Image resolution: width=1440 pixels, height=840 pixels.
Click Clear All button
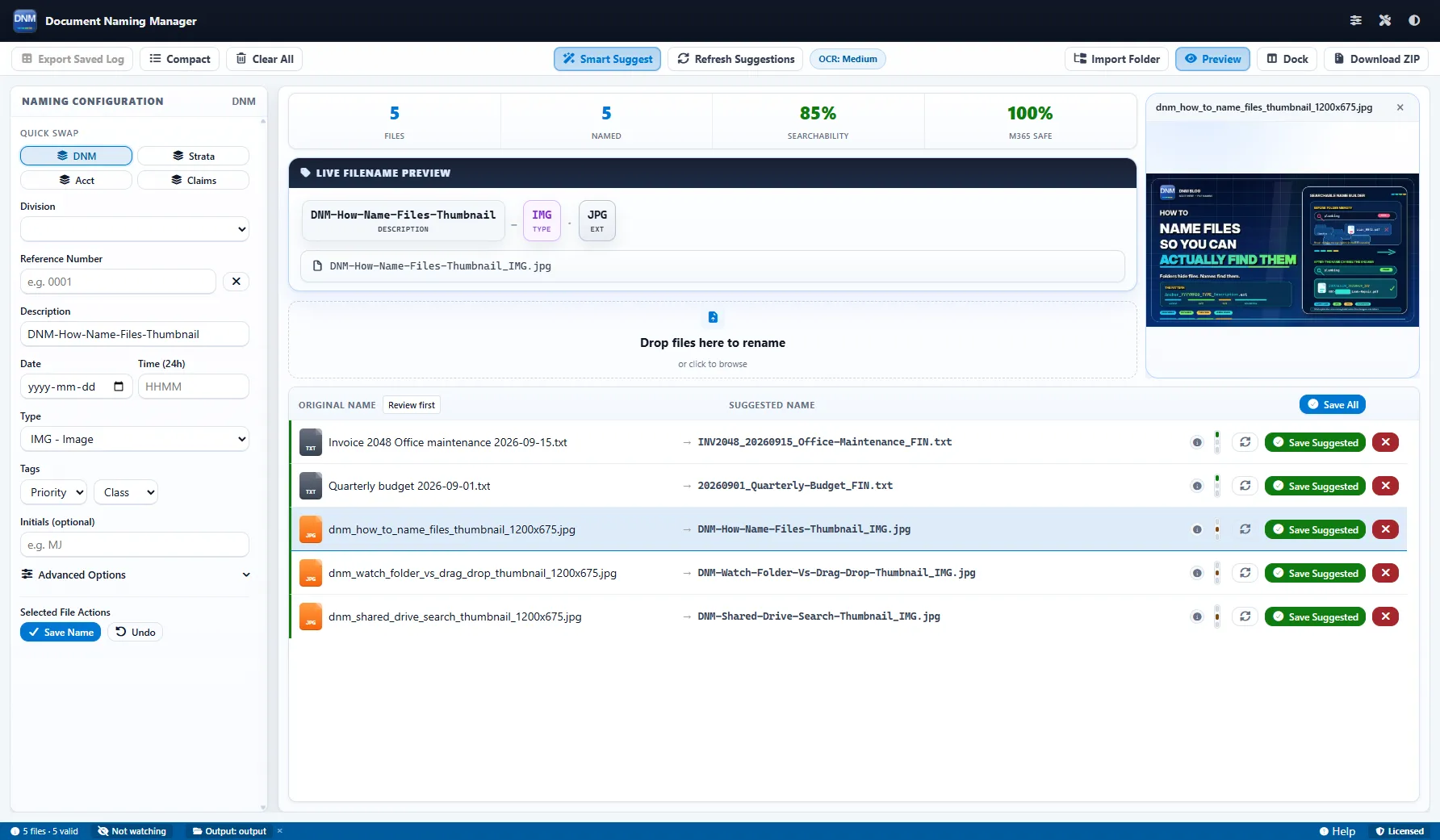(265, 59)
